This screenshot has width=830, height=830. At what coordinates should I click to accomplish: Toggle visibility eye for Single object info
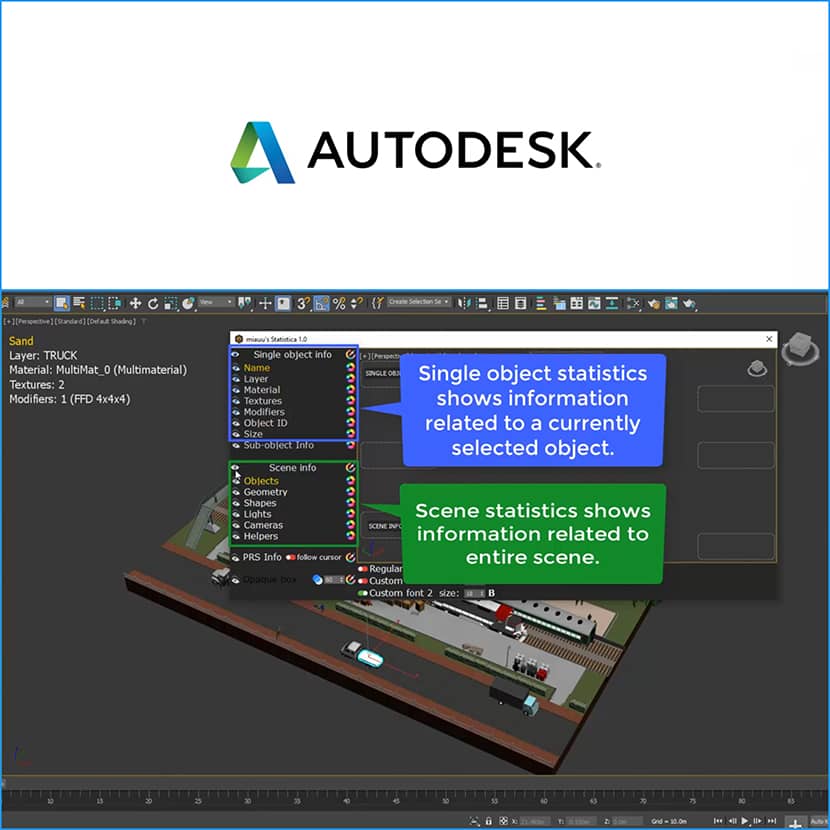pos(235,354)
